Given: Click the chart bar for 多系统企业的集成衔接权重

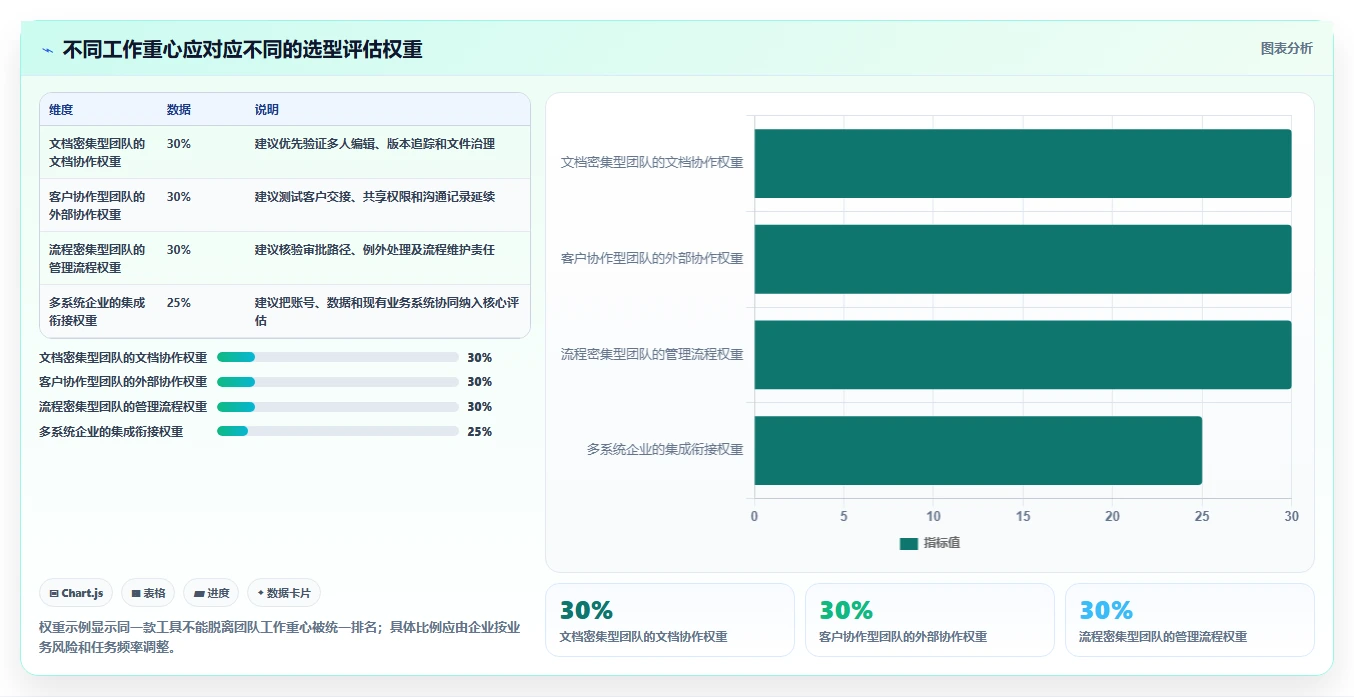Looking at the screenshot, I should pyautogui.click(x=978, y=450).
